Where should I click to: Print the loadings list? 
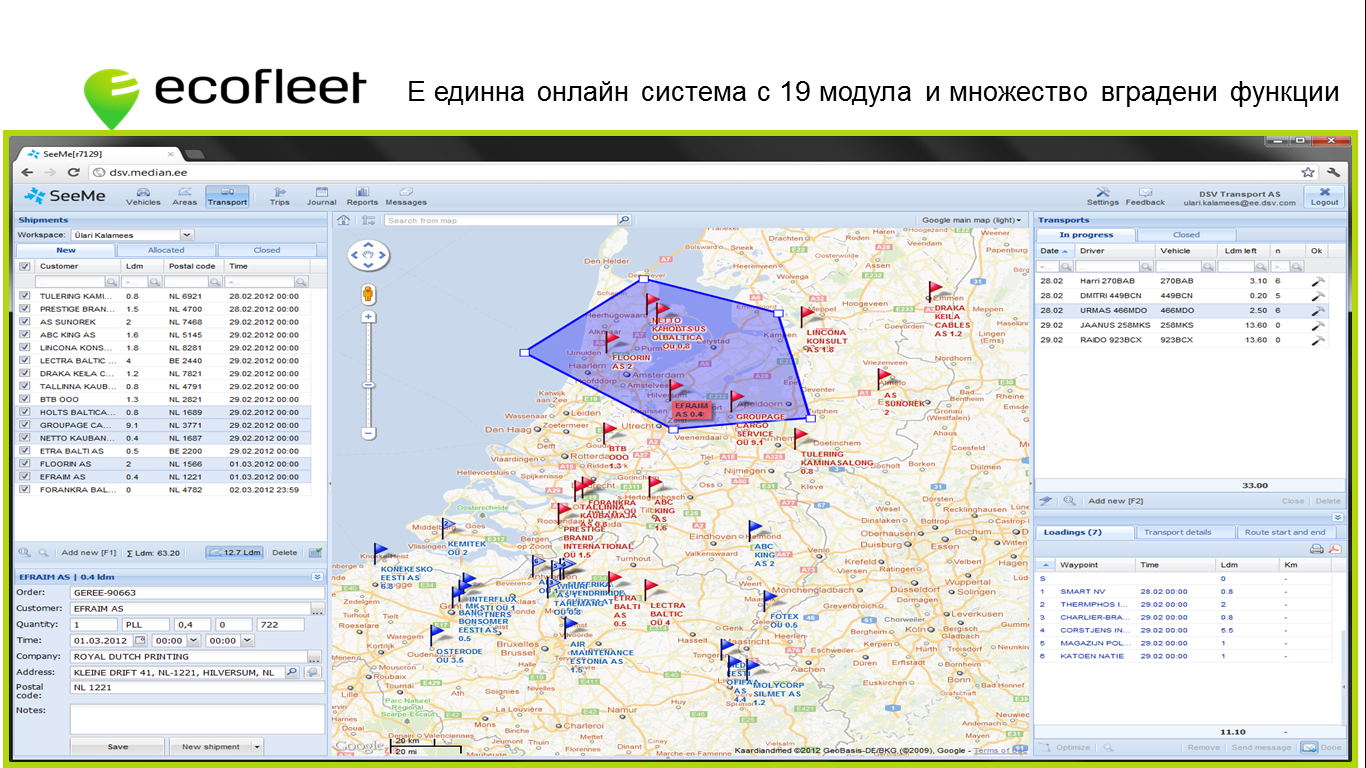[1316, 549]
